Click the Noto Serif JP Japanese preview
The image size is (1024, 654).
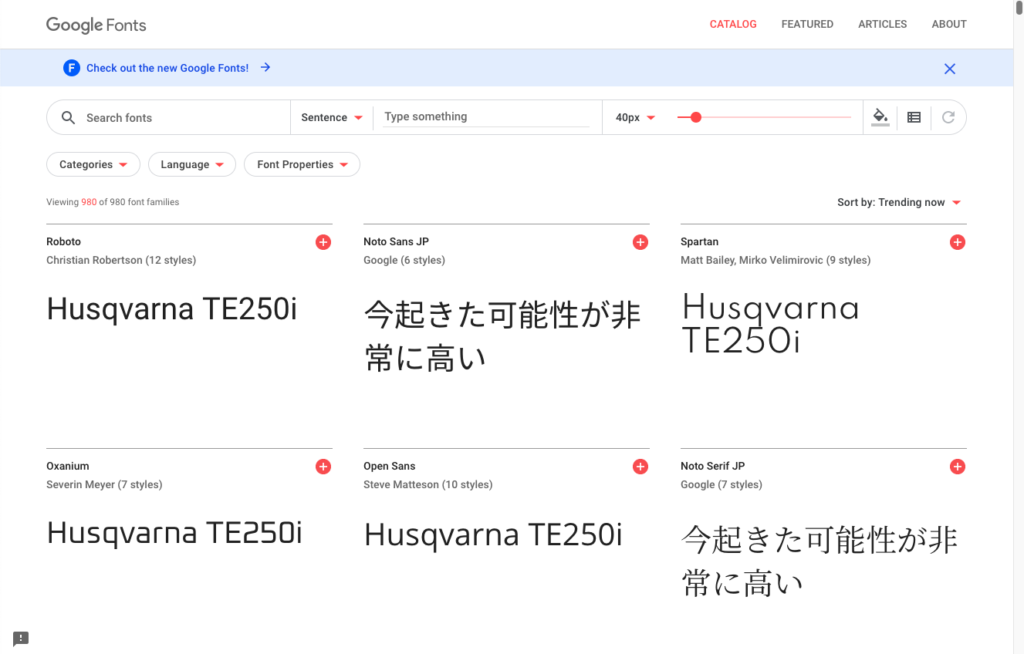tap(820, 561)
